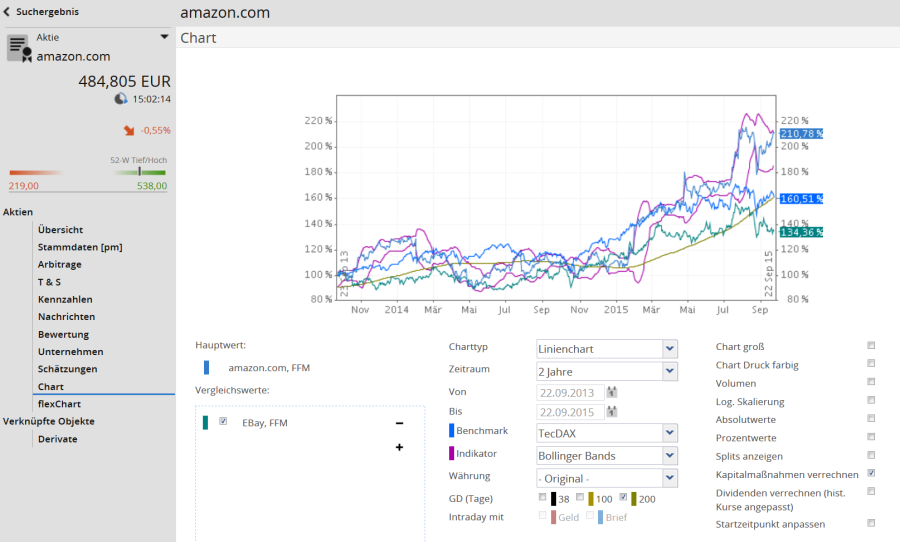Open the Nachrichten sidebar link
The image size is (900, 542).
point(66,317)
